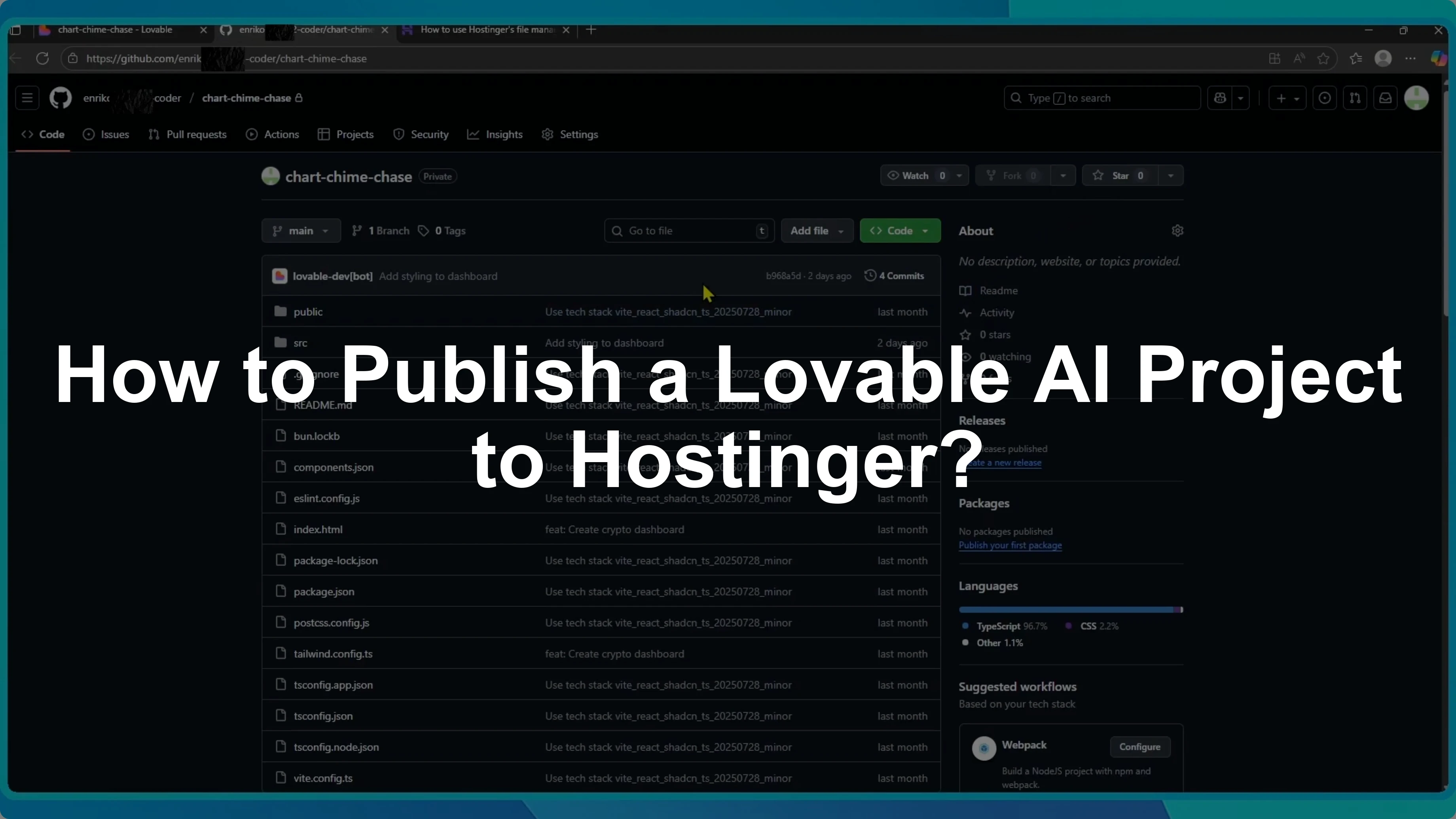Open the Copilot chat icon in header
The height and width of the screenshot is (819, 1456).
(1220, 98)
